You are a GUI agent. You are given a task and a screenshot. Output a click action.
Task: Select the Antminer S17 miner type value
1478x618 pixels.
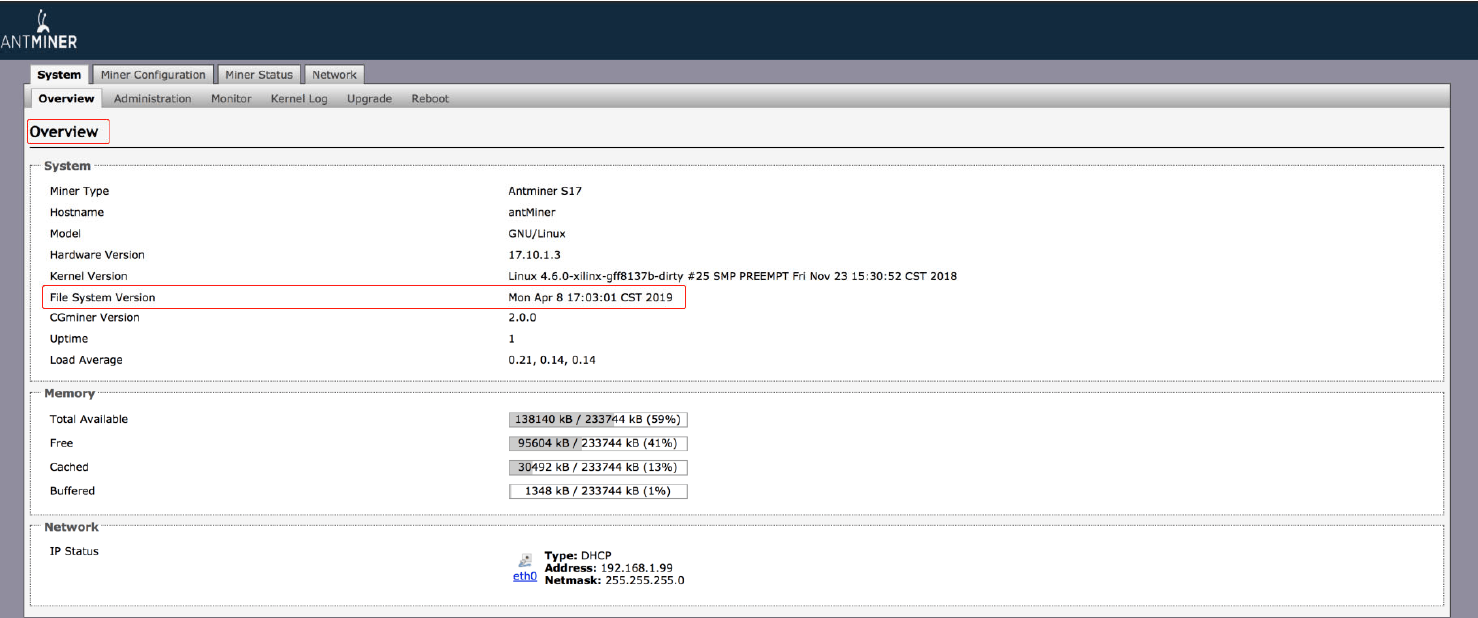click(545, 191)
